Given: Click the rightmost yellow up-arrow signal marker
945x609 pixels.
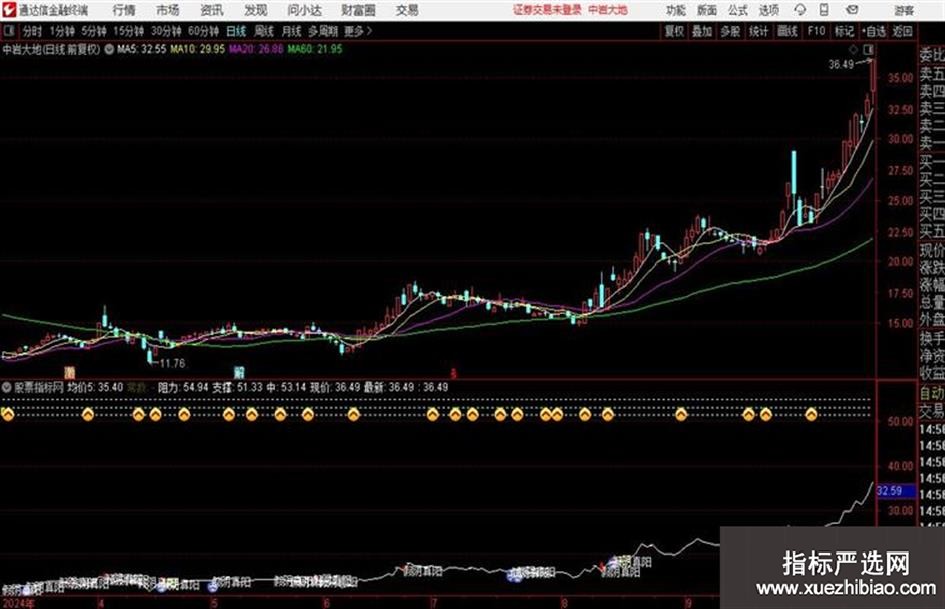Looking at the screenshot, I should tap(811, 414).
